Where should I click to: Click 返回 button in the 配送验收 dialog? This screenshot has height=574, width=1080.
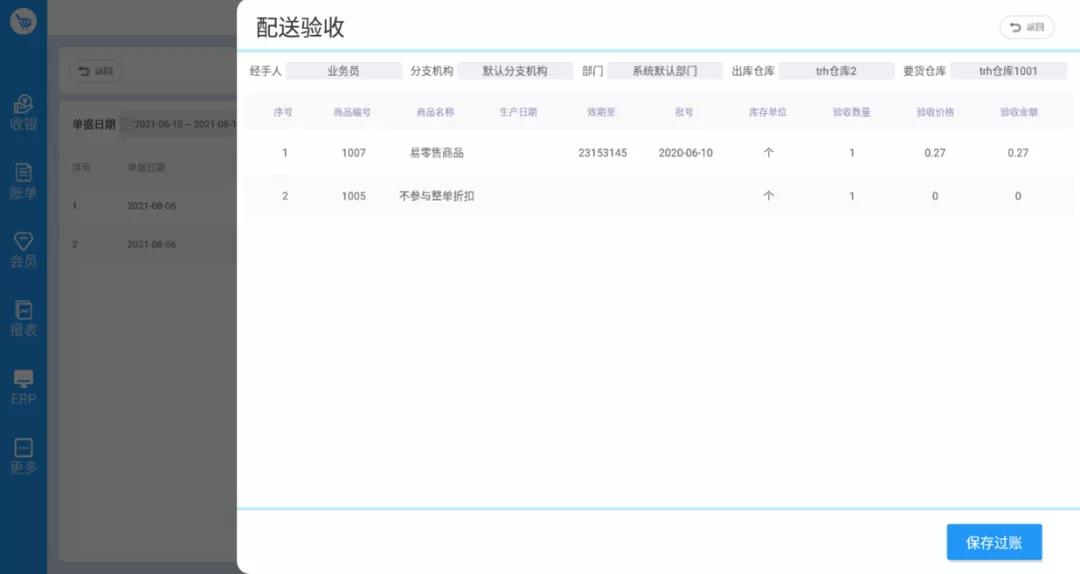(x=1026, y=27)
